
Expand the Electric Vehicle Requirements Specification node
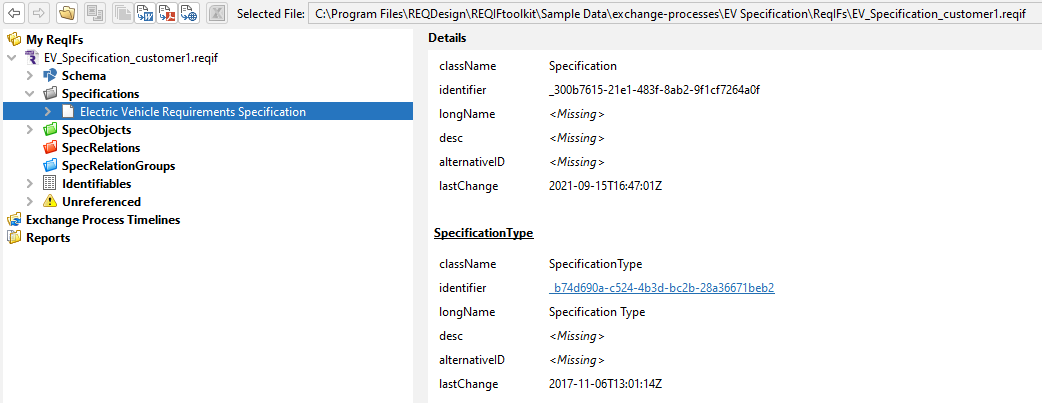coord(48,112)
